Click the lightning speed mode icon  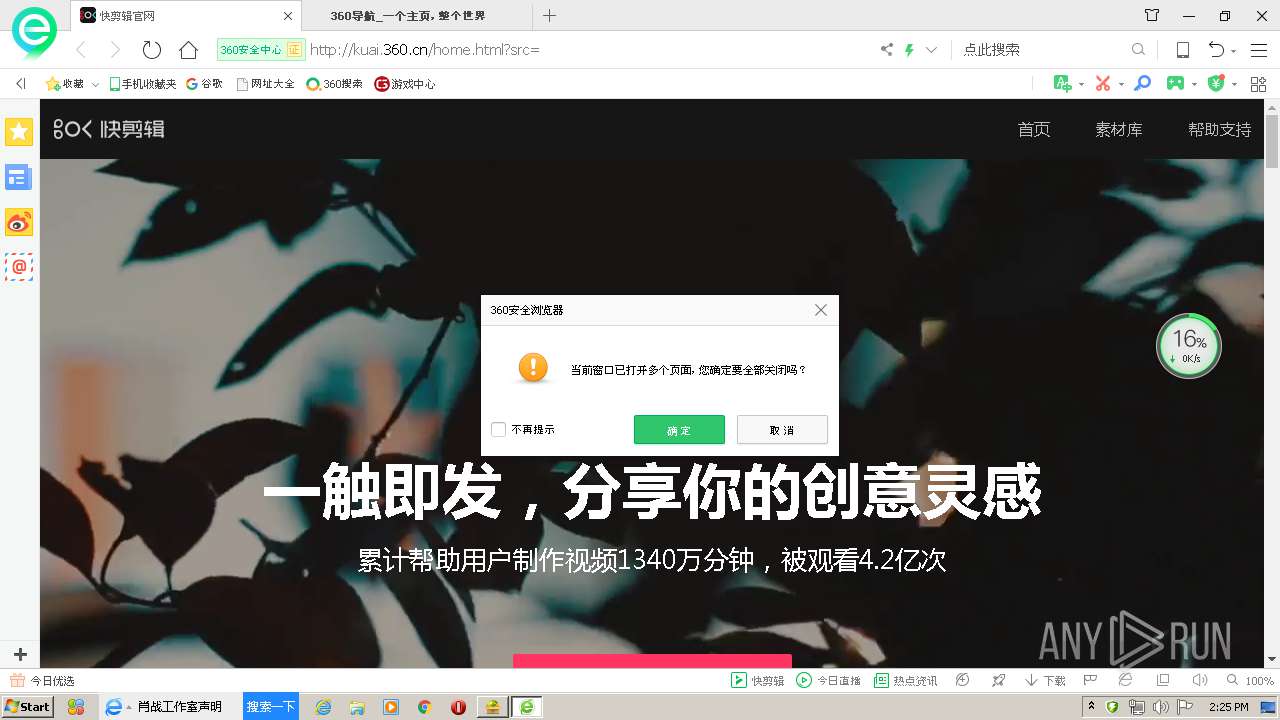click(909, 50)
